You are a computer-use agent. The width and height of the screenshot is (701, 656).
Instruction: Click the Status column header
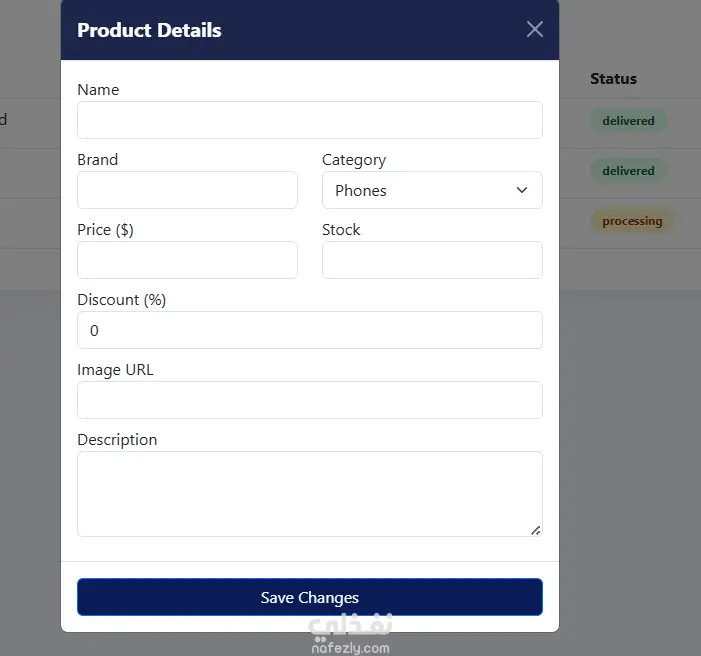click(613, 79)
